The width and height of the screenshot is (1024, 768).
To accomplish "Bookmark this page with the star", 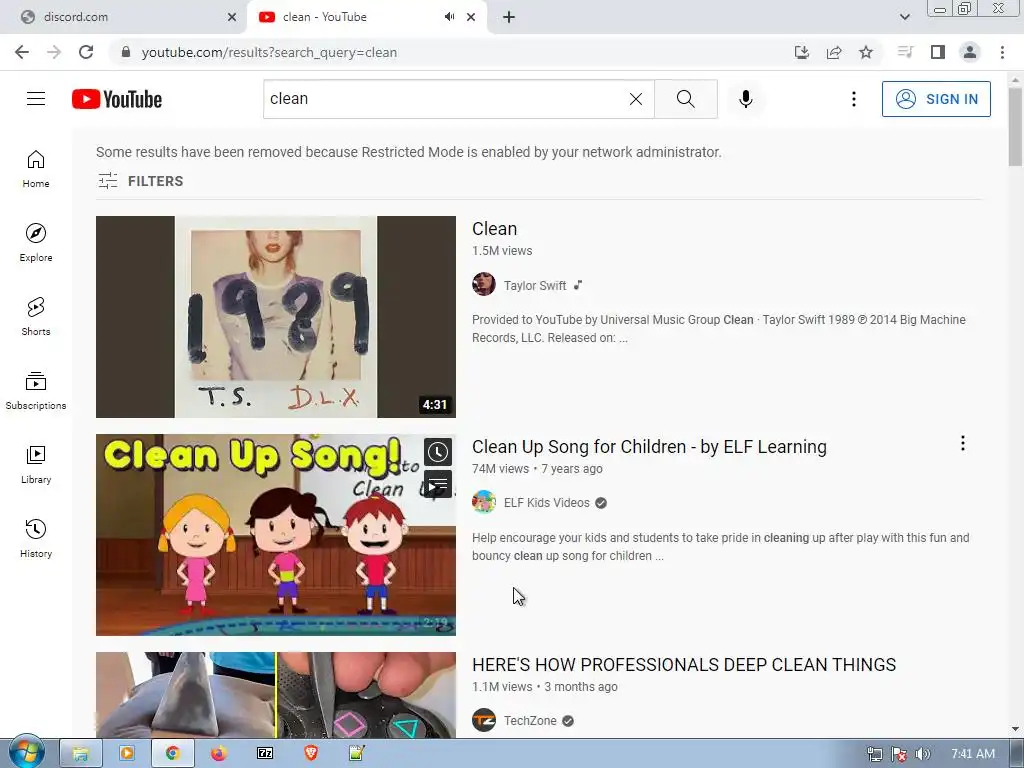I will click(x=866, y=52).
